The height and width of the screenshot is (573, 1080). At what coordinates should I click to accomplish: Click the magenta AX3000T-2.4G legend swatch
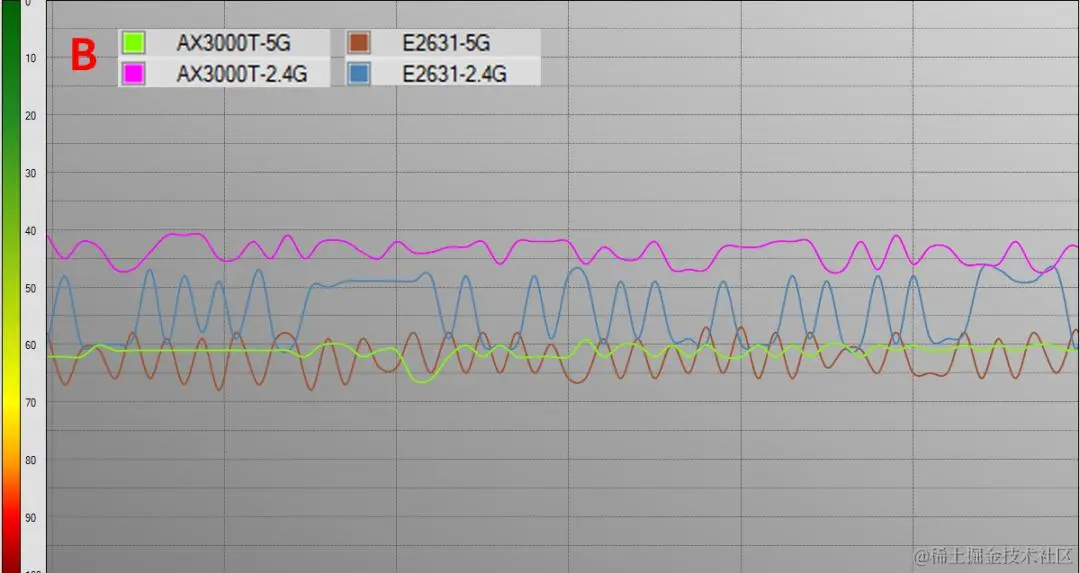click(133, 74)
